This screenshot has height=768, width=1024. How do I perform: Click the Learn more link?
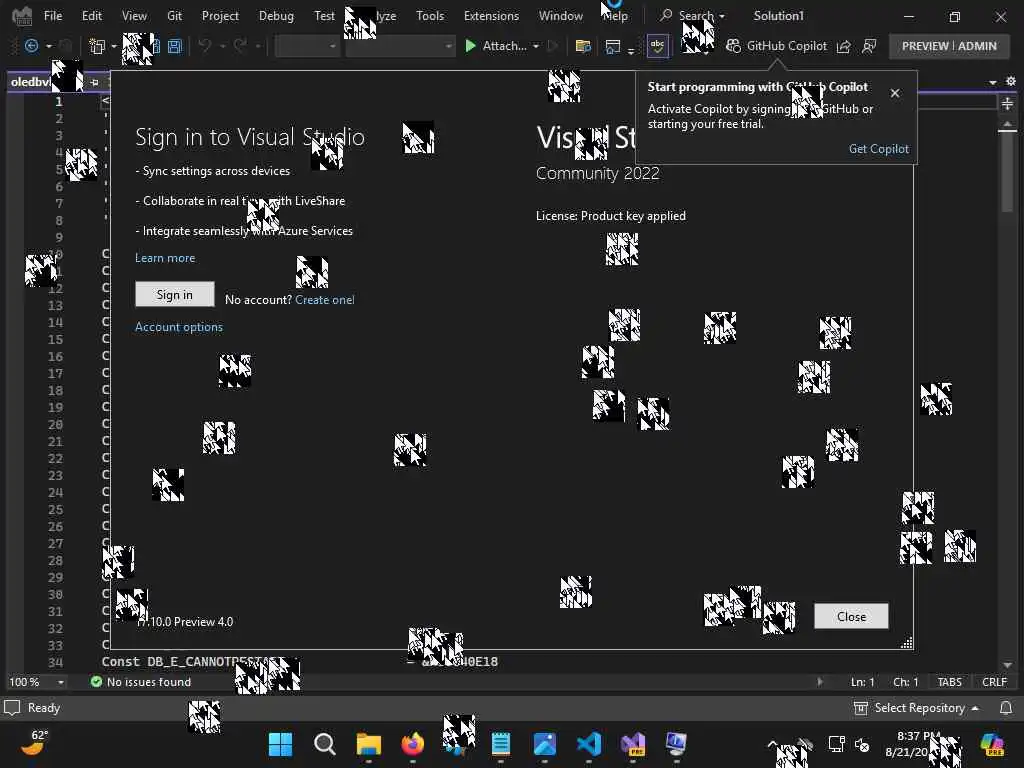[165, 258]
